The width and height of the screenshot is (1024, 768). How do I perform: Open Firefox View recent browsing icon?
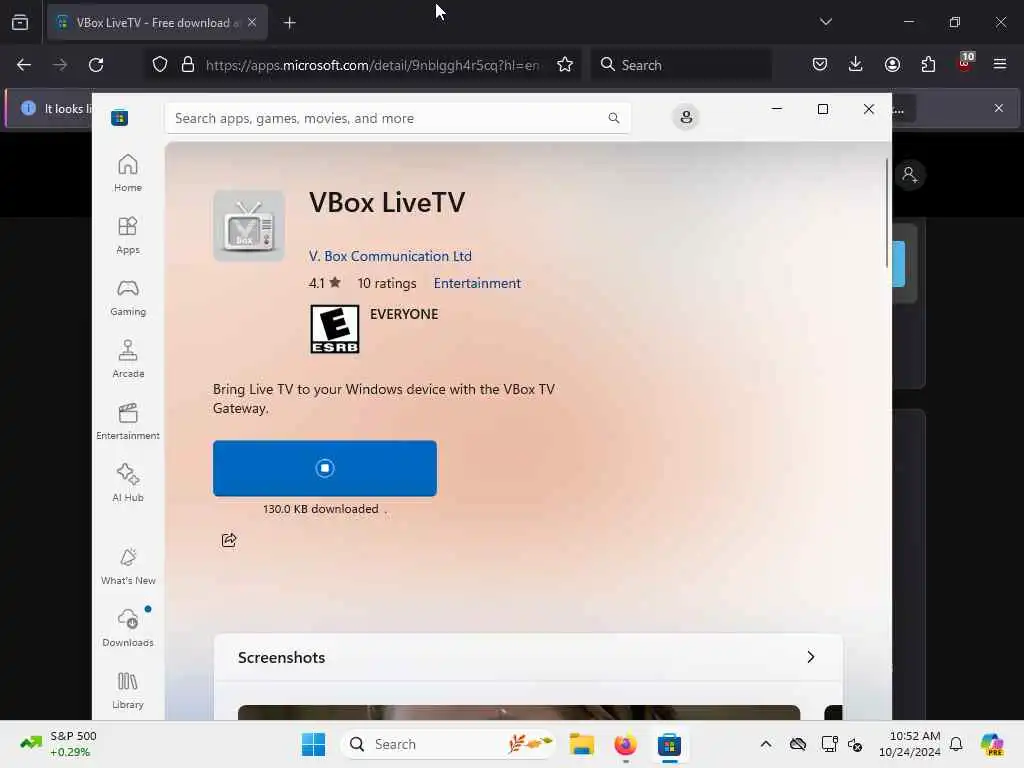[20, 23]
